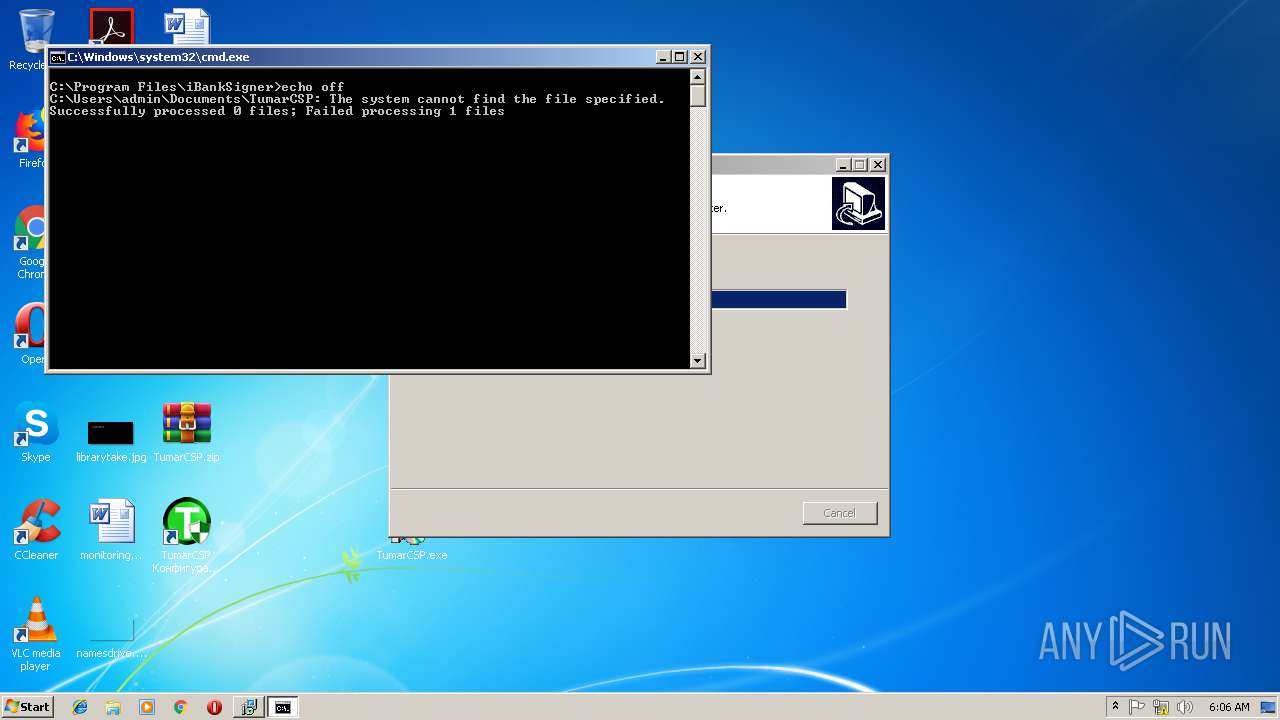Maximize the cmd.exe window
The width and height of the screenshot is (1280, 720).
680,57
